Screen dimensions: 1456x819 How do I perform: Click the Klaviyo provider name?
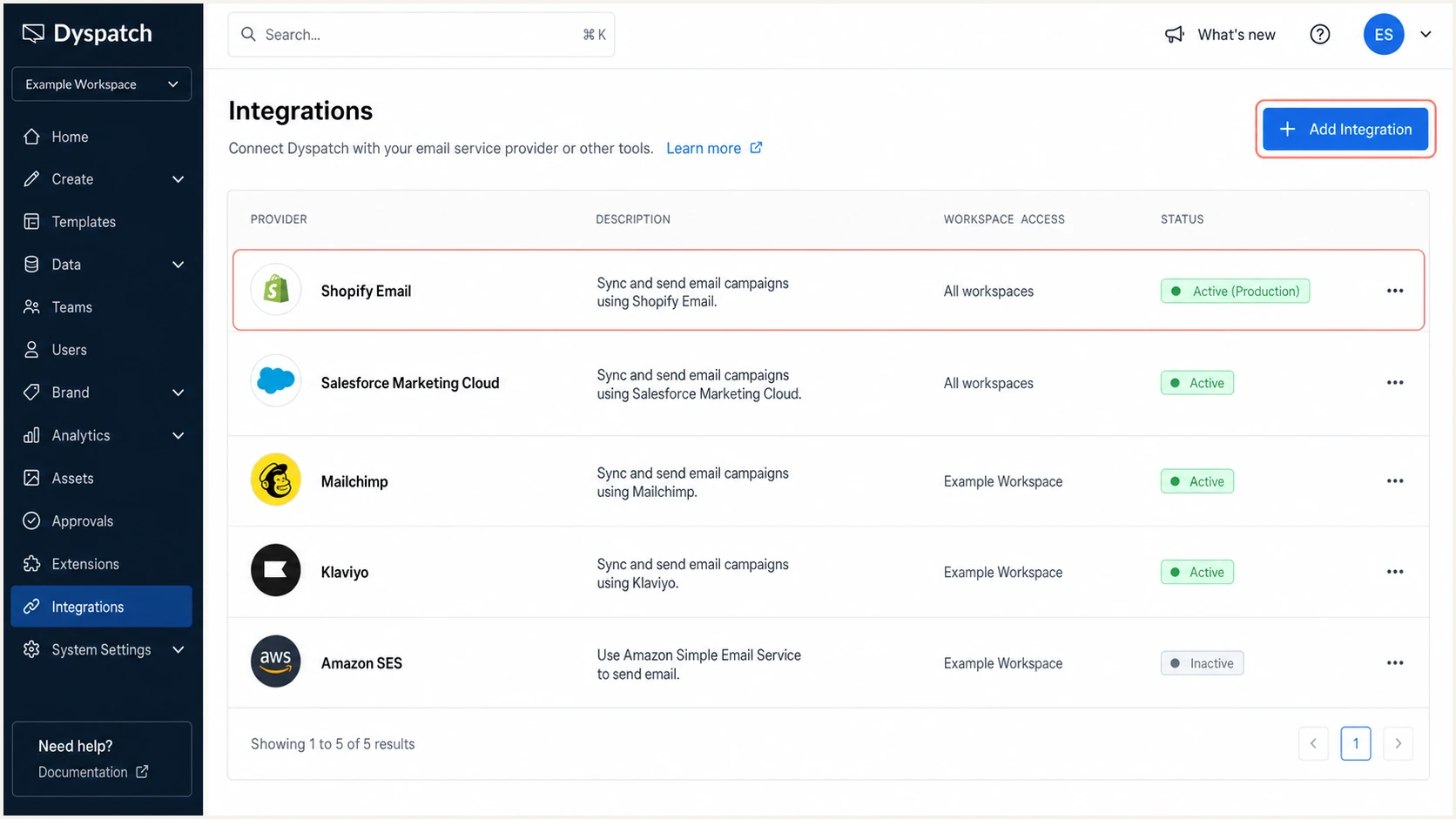point(345,572)
